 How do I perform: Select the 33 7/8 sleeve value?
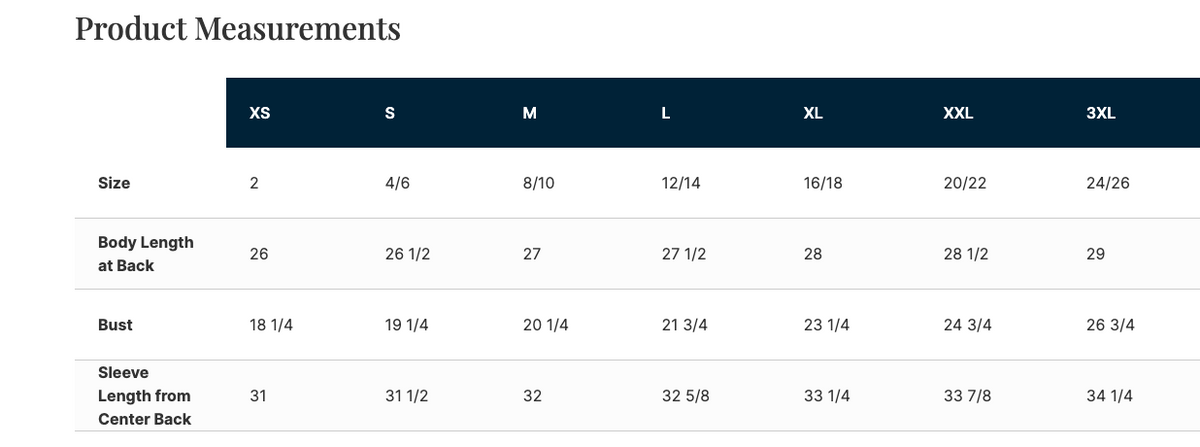(968, 396)
